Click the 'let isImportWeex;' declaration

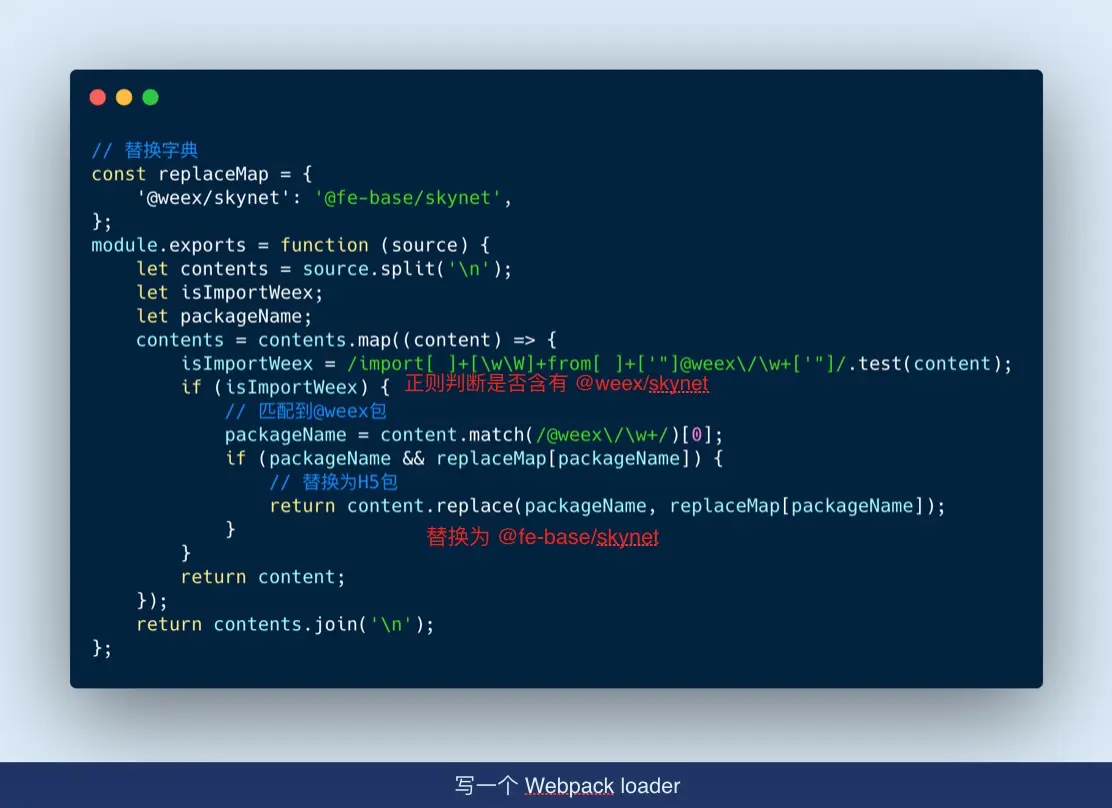pos(230,292)
